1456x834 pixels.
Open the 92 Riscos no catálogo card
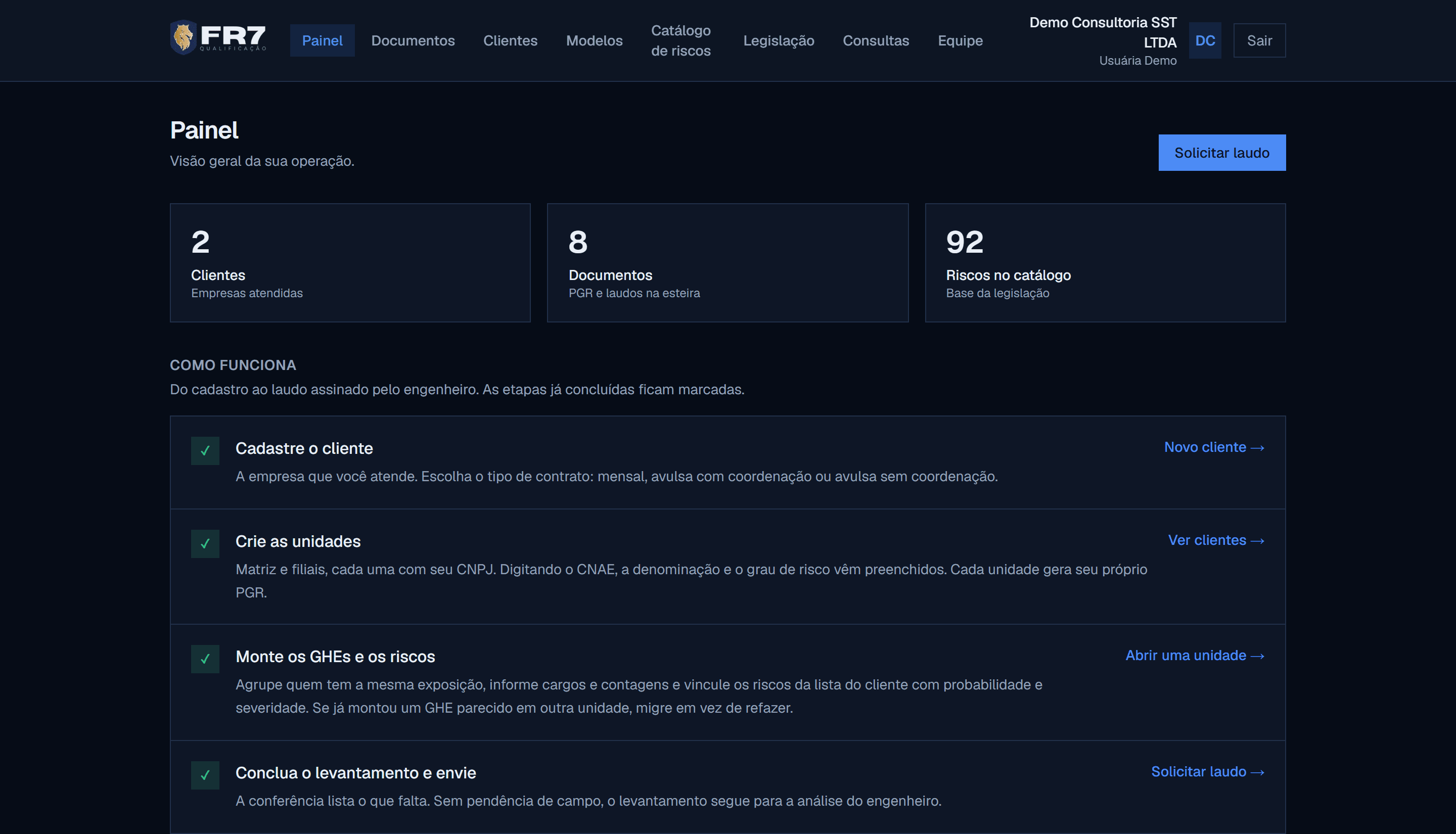(x=1105, y=263)
